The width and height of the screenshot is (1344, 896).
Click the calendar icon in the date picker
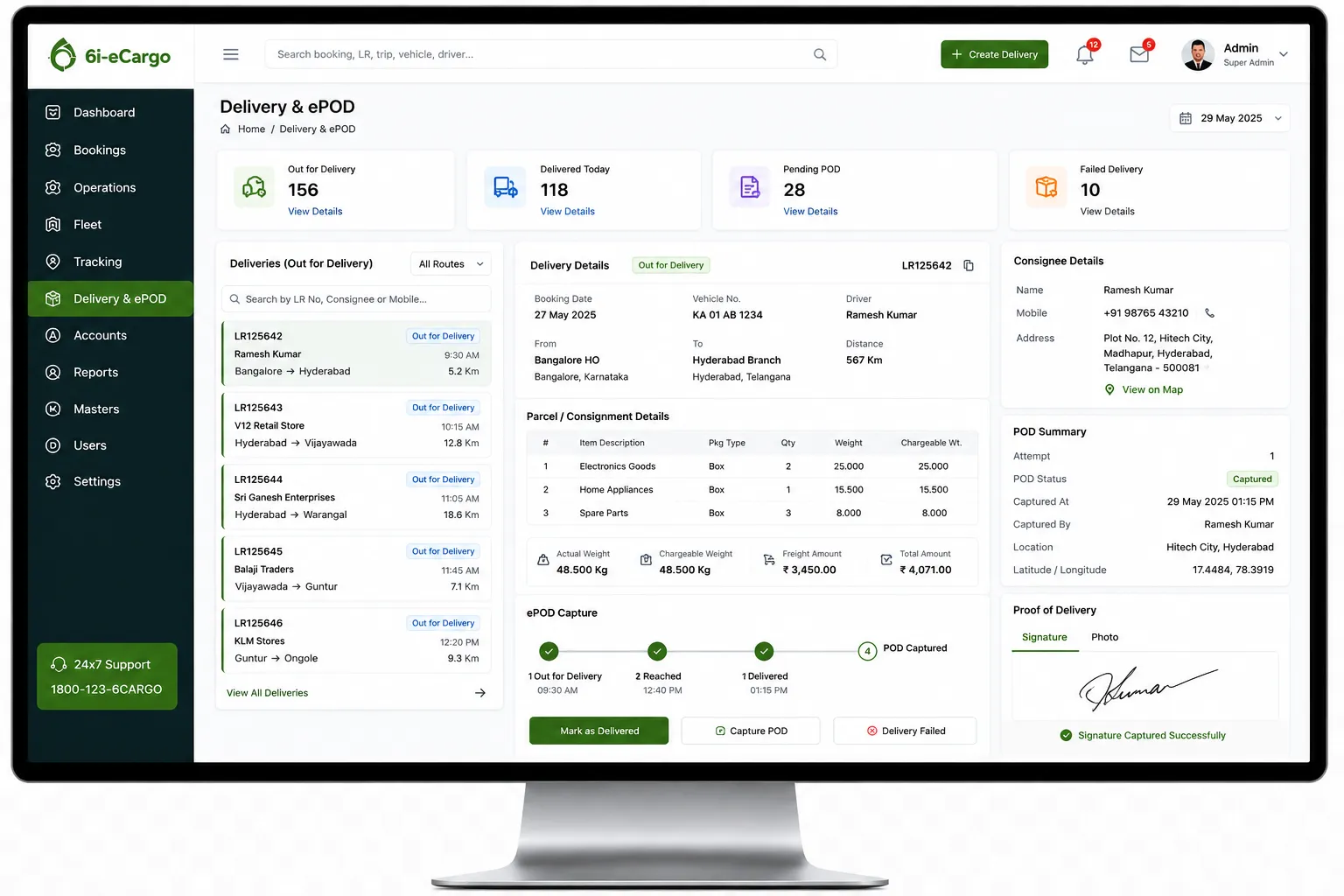1186,118
